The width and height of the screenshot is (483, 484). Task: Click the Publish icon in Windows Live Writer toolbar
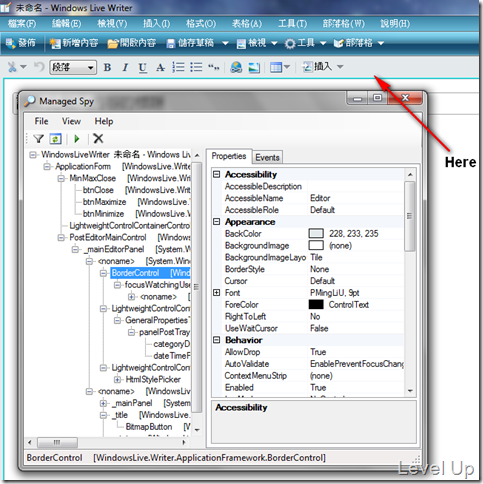click(x=10, y=43)
